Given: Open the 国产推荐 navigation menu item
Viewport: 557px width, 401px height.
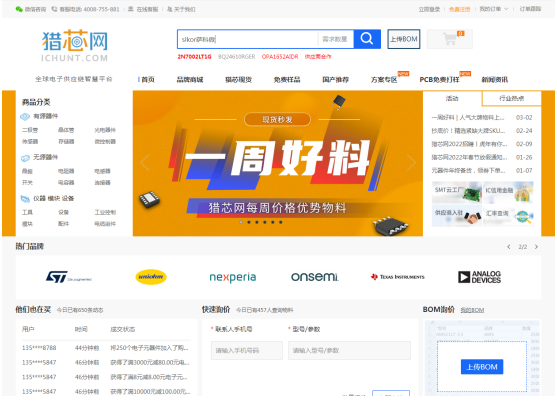Looking at the screenshot, I should (335, 80).
